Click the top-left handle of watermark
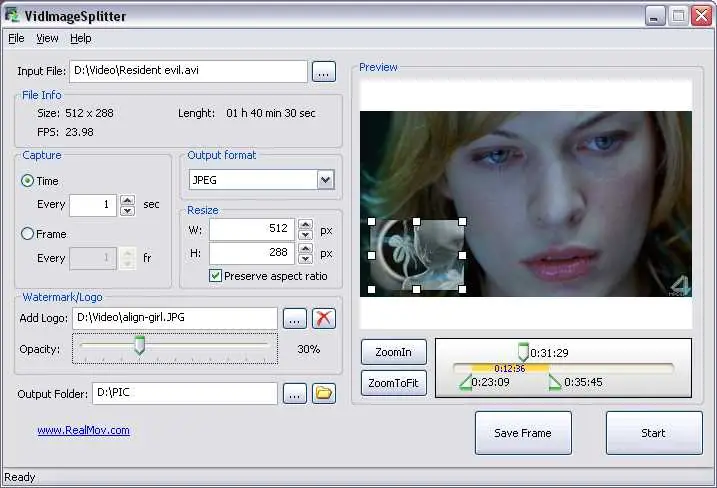 click(371, 221)
